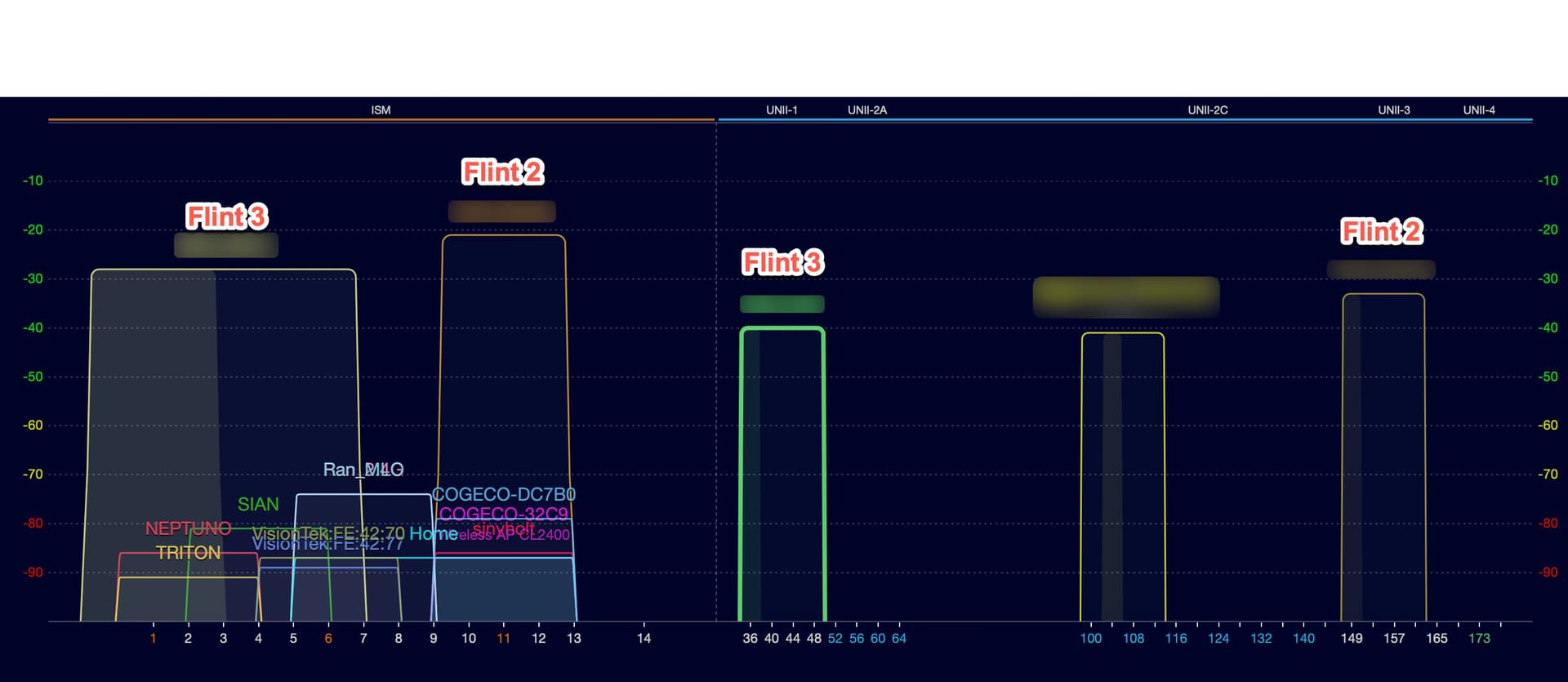1568x682 pixels.
Task: Select the yellow-outlined network on channels 100-108
Action: click(1123, 477)
